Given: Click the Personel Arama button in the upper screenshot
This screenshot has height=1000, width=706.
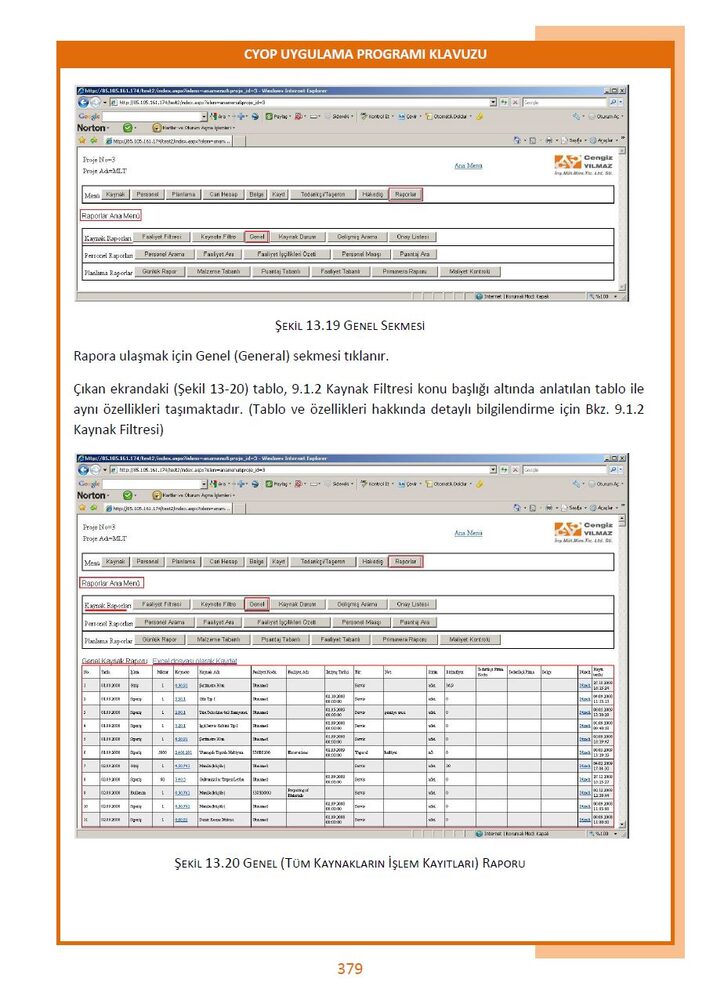Looking at the screenshot, I should click(x=165, y=254).
